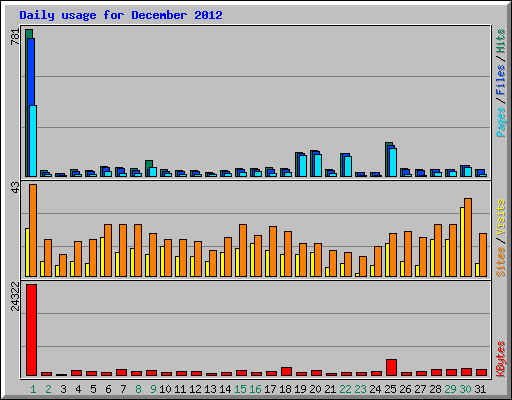The width and height of the screenshot is (512, 400).
Task: Click day label '13' on the x-axis
Action: [210, 389]
